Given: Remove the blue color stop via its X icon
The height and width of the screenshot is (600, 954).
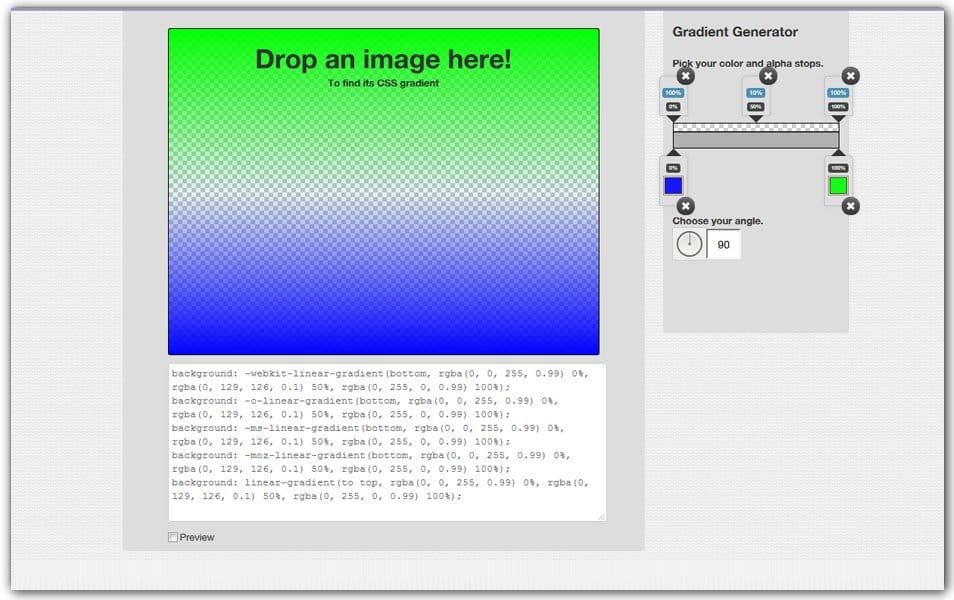Looking at the screenshot, I should [x=684, y=207].
